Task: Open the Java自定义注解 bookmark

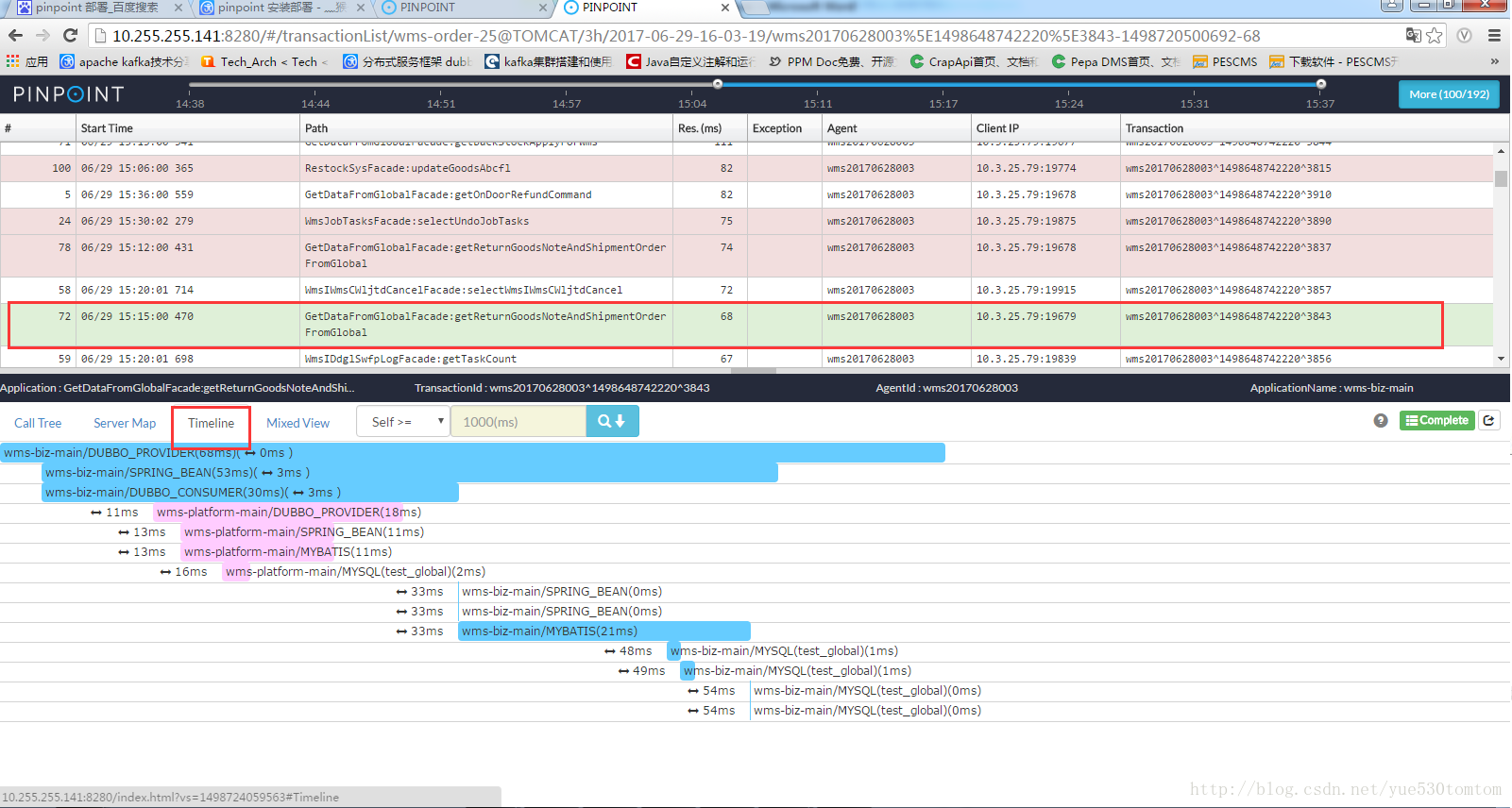Action: [x=690, y=61]
